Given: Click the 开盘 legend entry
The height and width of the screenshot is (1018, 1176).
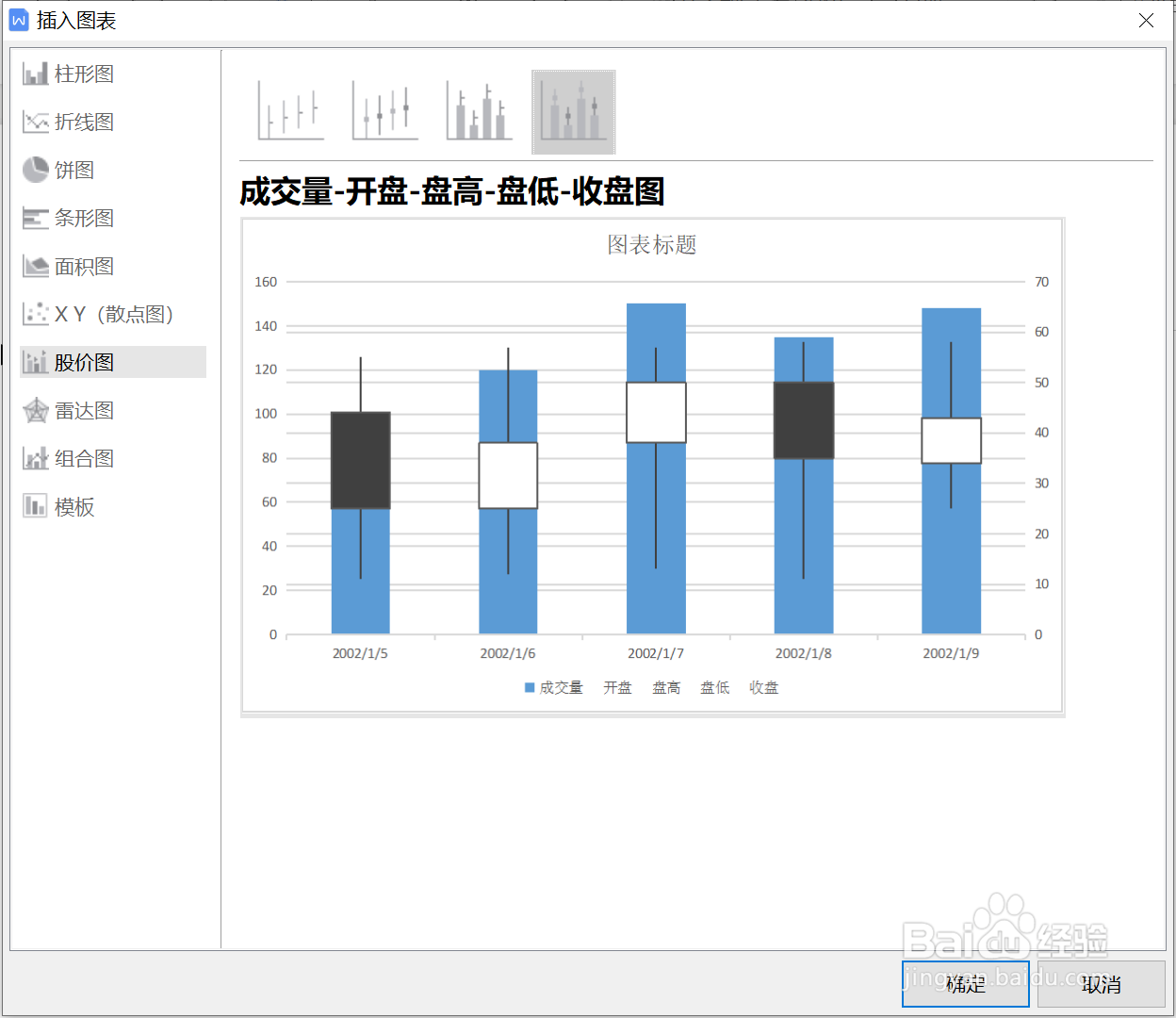Looking at the screenshot, I should click(x=617, y=688).
